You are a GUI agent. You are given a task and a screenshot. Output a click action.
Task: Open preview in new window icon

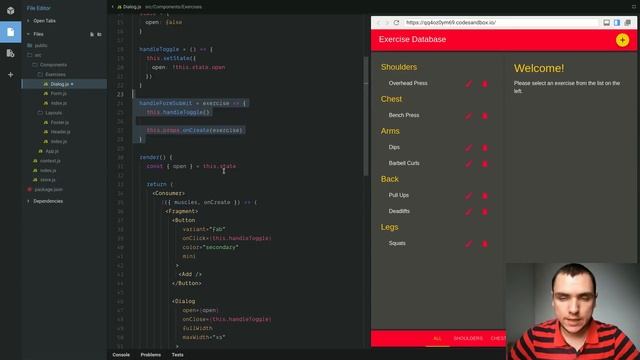627,22
